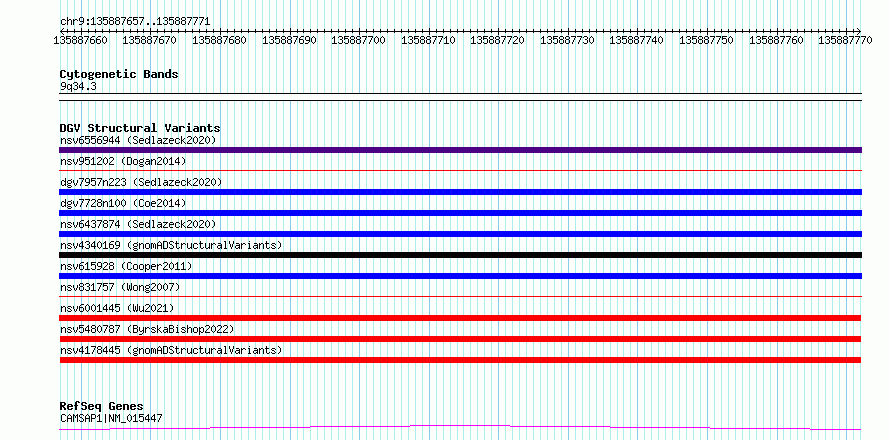
Task: Click the 135887700 ruler tick label
Action: pyautogui.click(x=359, y=40)
